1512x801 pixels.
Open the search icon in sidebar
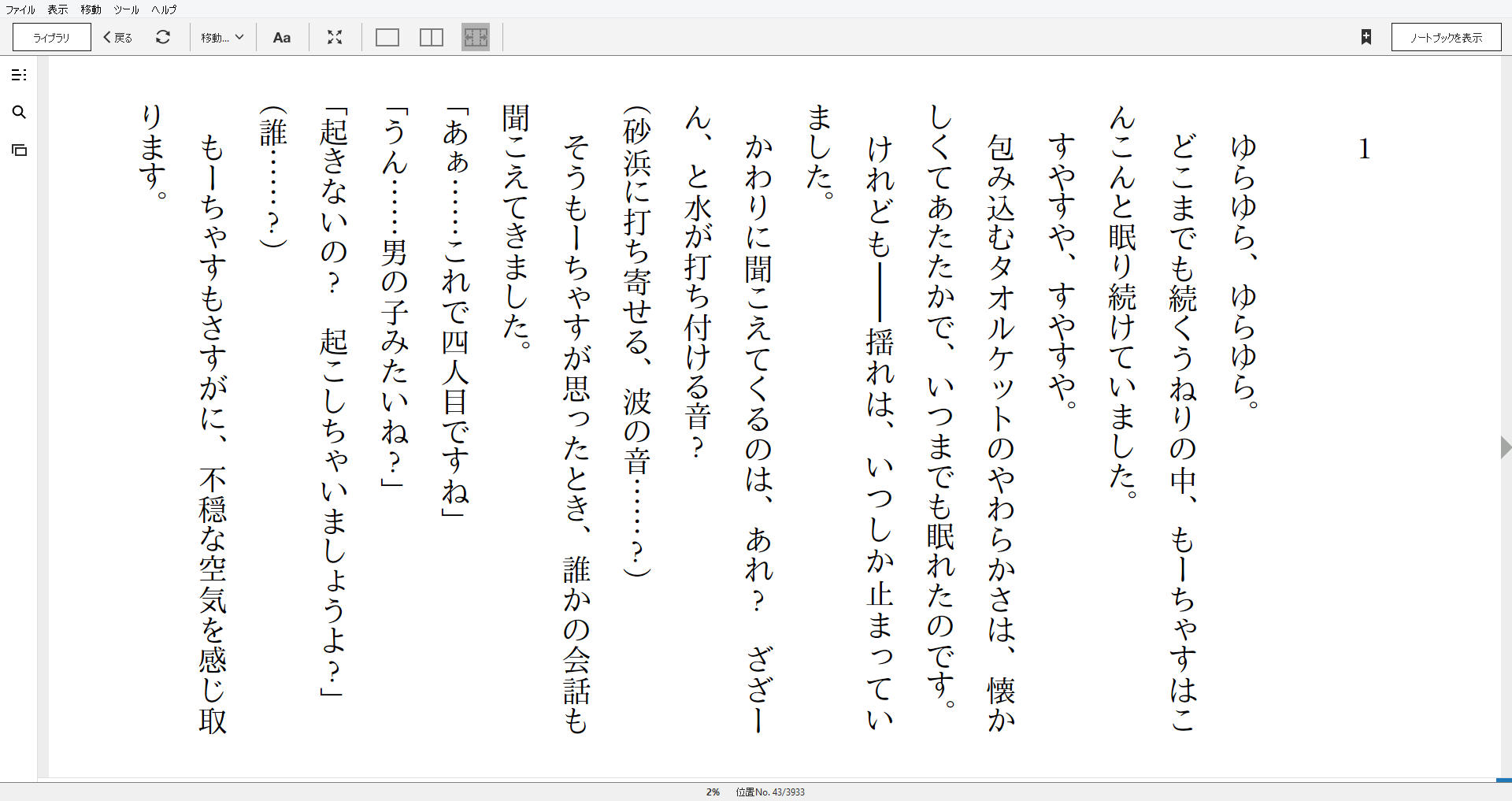tap(19, 113)
